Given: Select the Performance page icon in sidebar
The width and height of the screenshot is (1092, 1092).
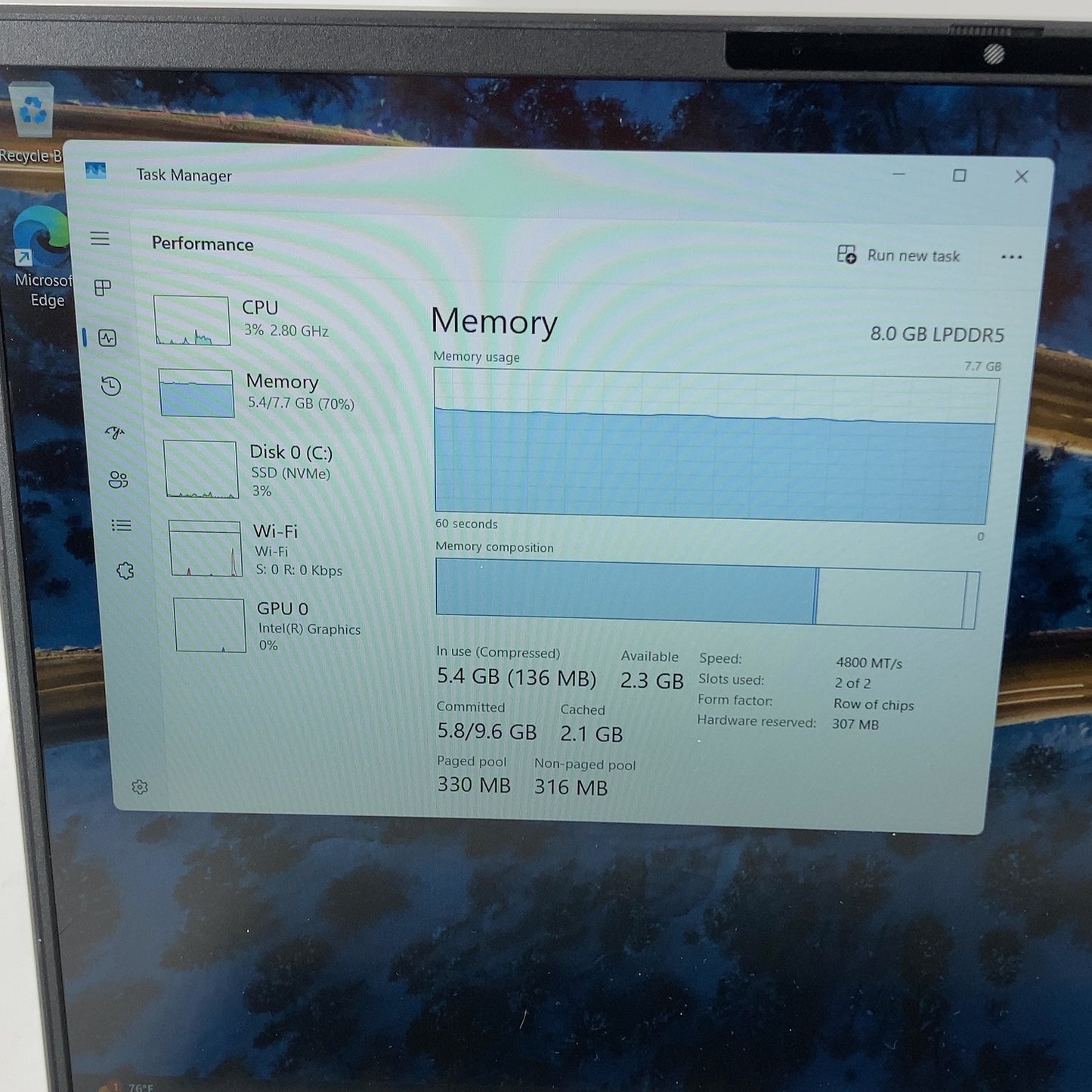Looking at the screenshot, I should tap(107, 338).
